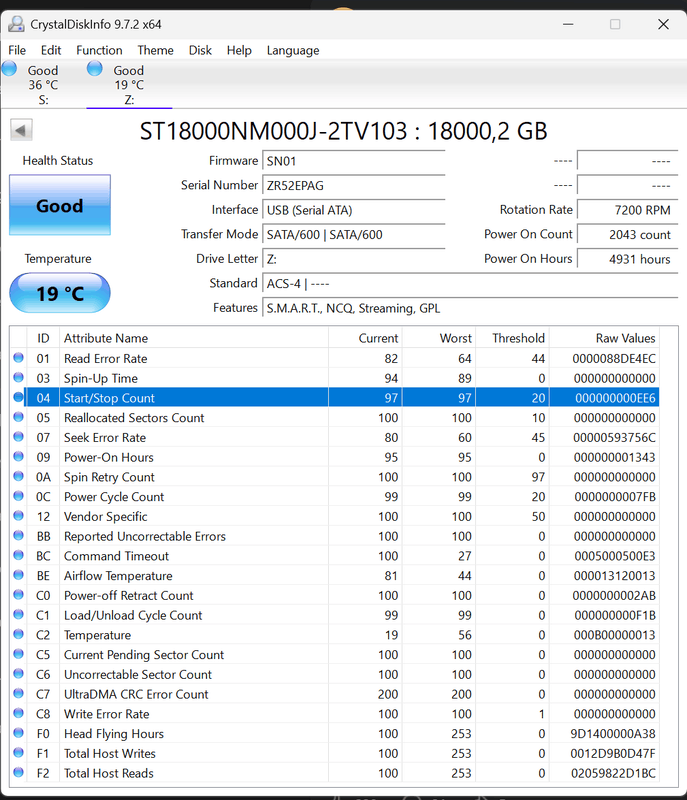Screen dimensions: 687x800
Task: Click the Attribute Name column header
Action: [194, 338]
